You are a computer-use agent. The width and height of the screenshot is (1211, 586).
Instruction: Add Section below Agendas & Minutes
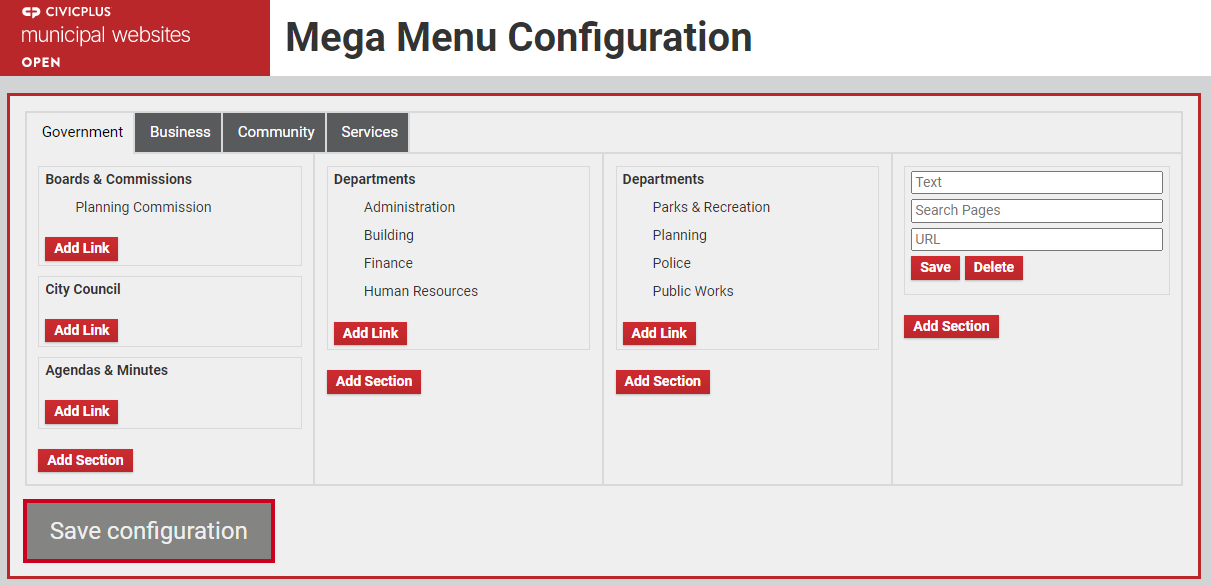pos(85,460)
